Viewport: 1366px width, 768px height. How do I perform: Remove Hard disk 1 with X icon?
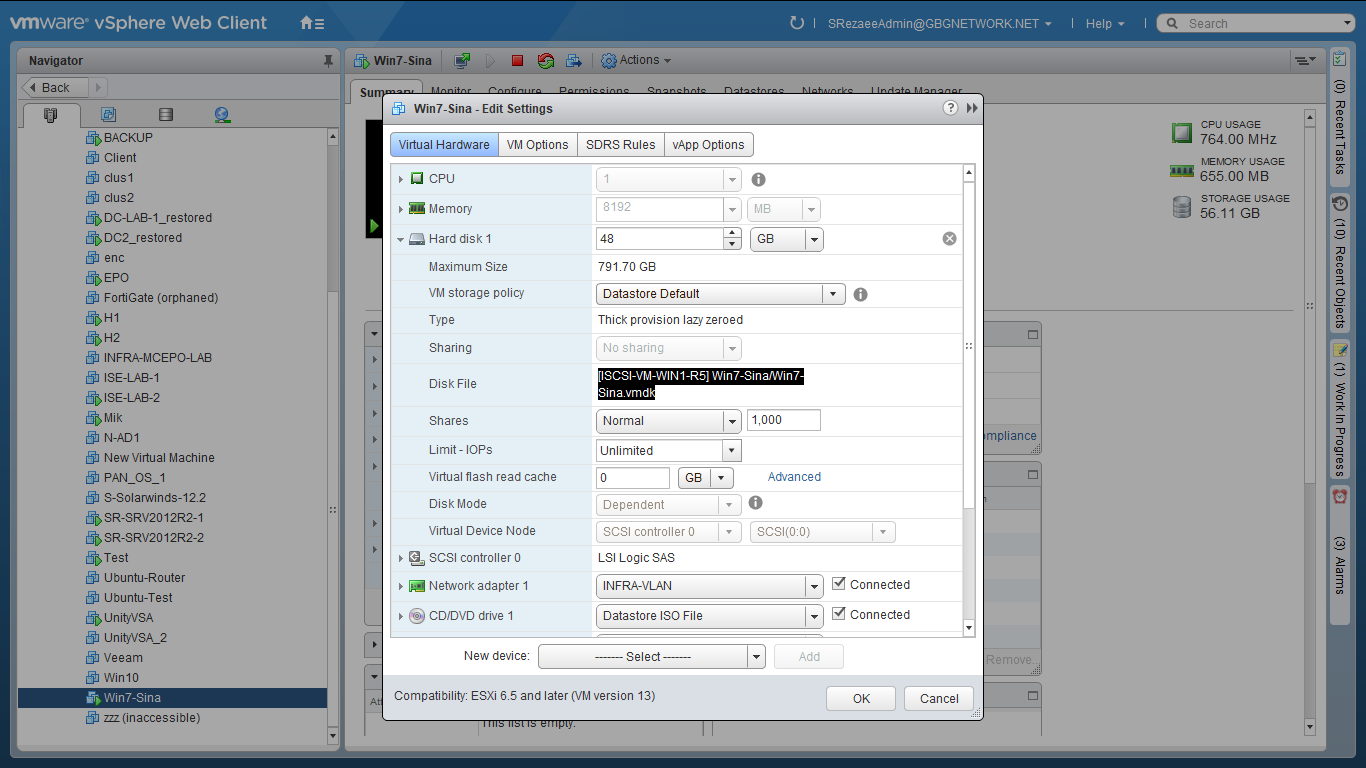click(x=950, y=239)
